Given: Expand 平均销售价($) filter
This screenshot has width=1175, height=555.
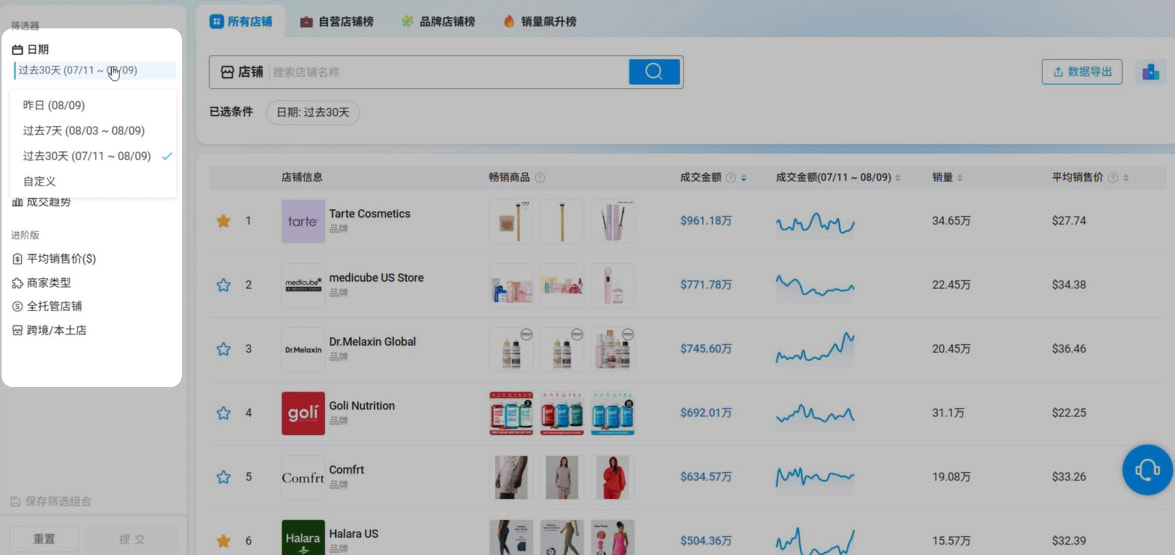Looking at the screenshot, I should (54, 258).
